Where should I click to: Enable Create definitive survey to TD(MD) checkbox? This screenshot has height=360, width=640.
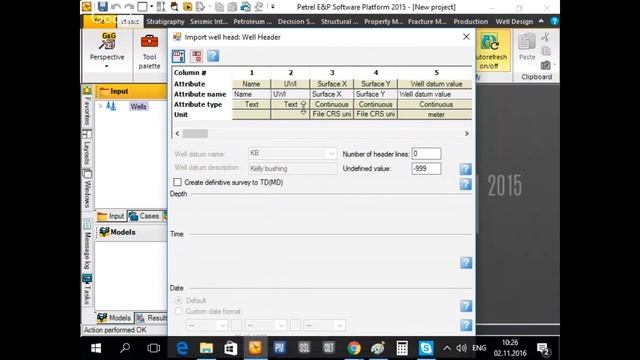click(177, 182)
